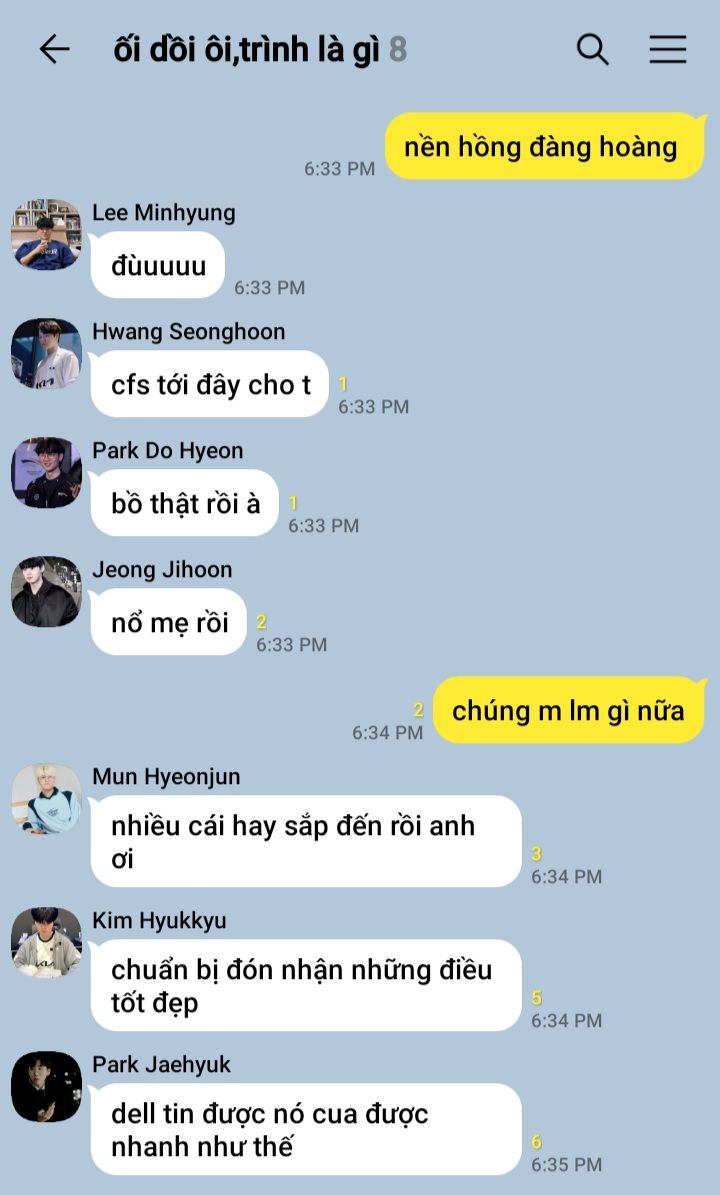
Task: Tap Kim Hyukkyu's avatar
Action: tap(46, 942)
